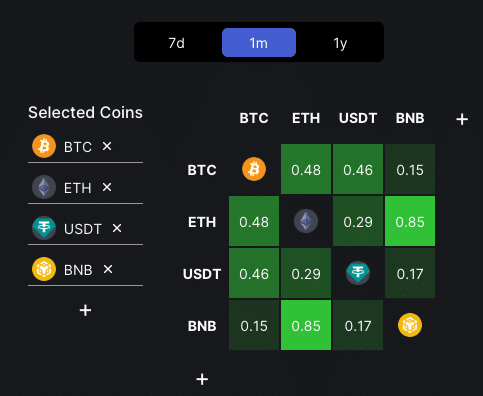The image size is (483, 396).
Task: Click the USDT row label in matrix
Action: (202, 274)
